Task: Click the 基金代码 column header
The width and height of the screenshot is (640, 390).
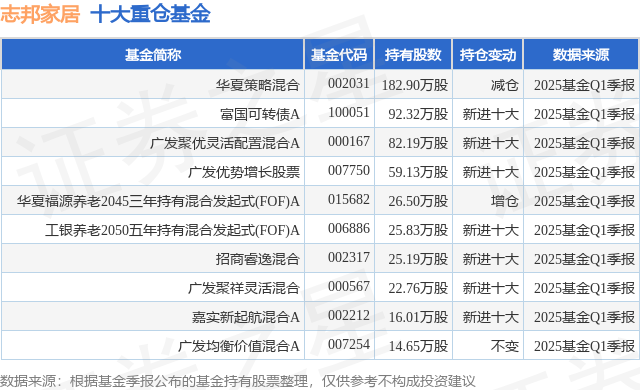Action: click(x=339, y=55)
